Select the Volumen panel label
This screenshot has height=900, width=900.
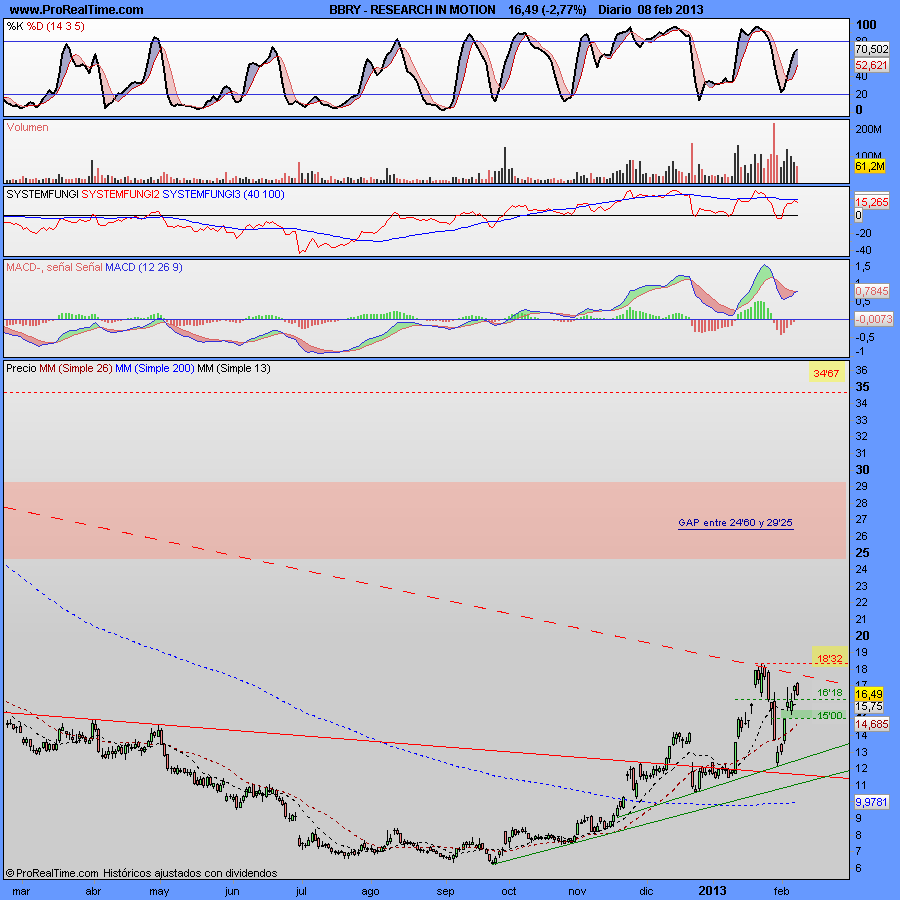pyautogui.click(x=28, y=127)
